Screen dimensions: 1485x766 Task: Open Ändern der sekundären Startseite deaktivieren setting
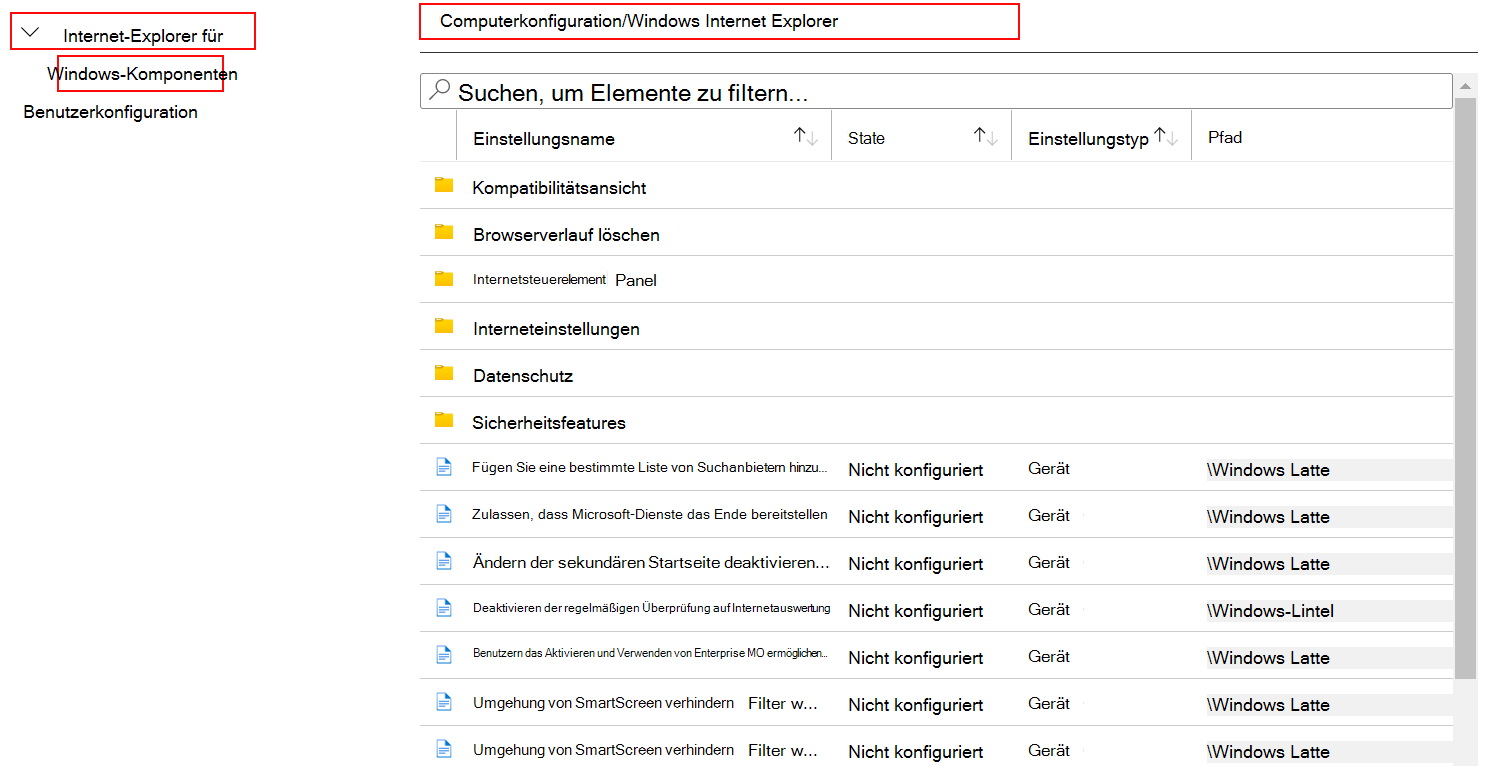(x=651, y=562)
